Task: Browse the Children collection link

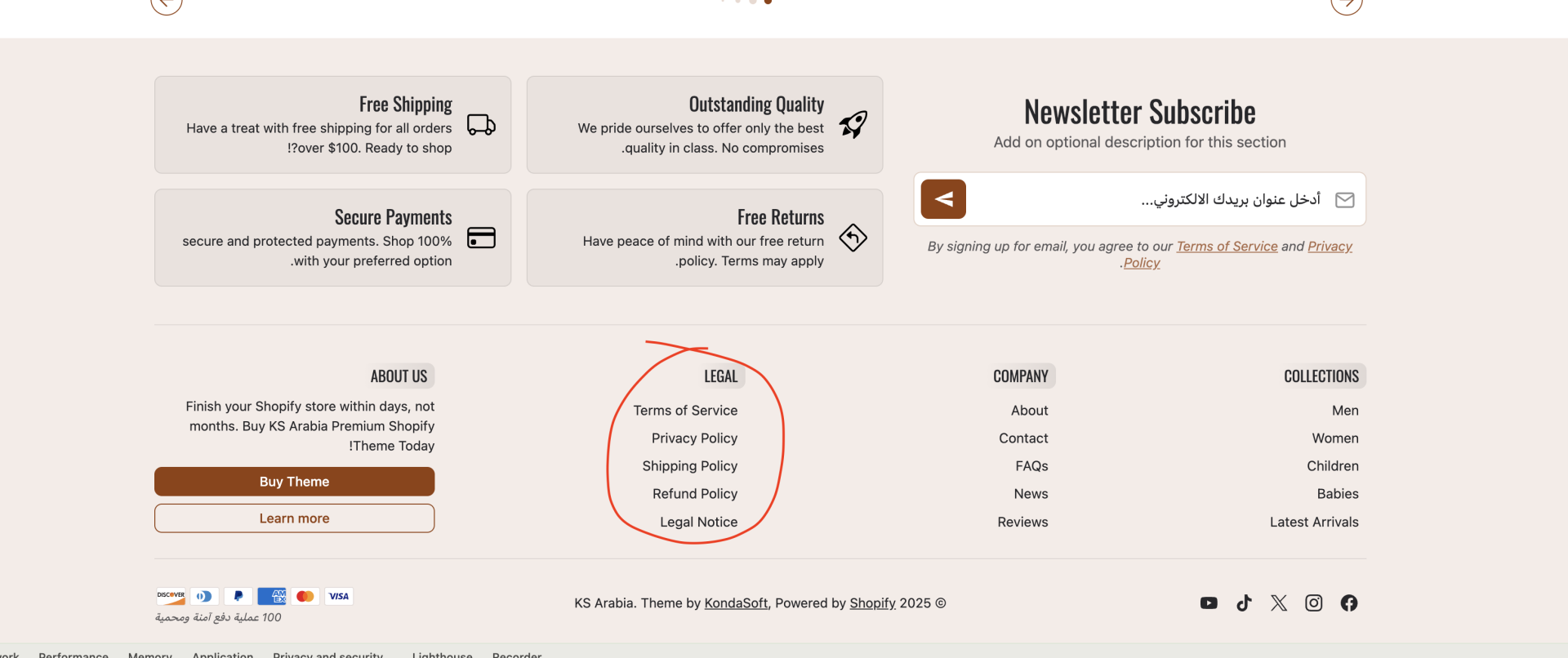Action: 1333,466
